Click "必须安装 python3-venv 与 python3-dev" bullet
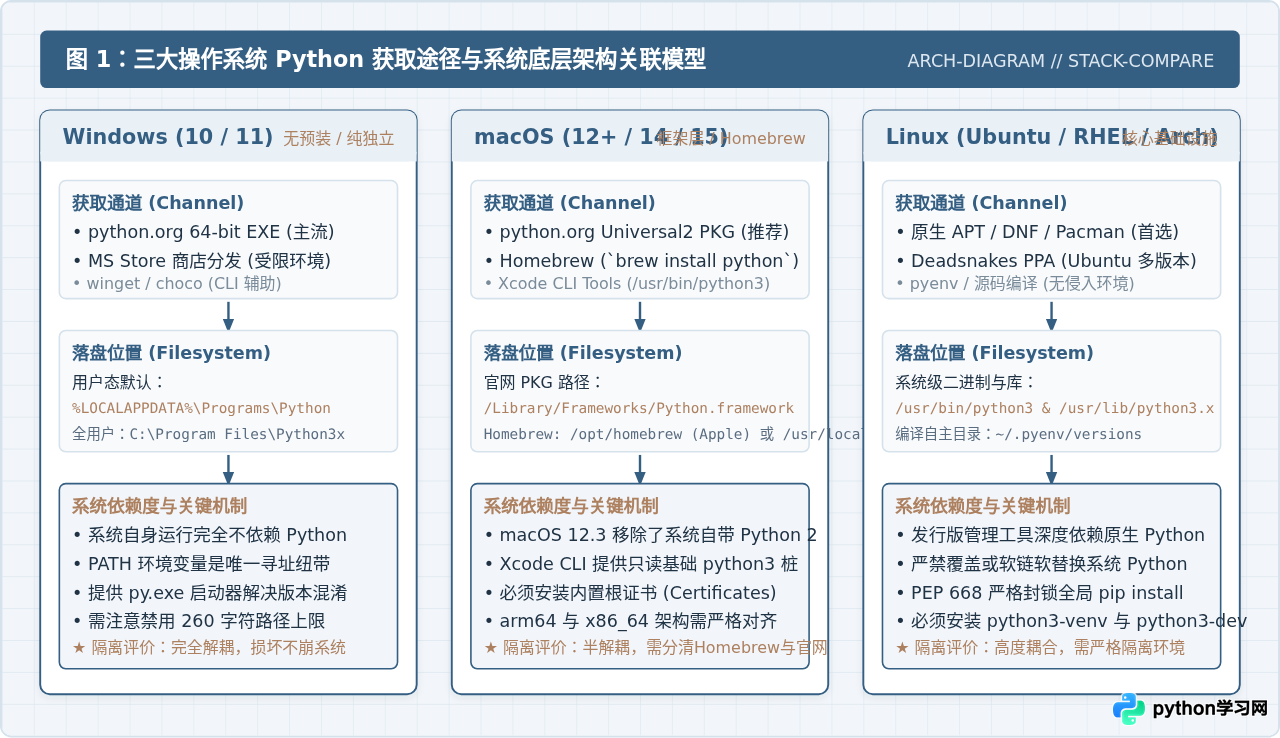The height and width of the screenshot is (738, 1280). (x=1071, y=622)
